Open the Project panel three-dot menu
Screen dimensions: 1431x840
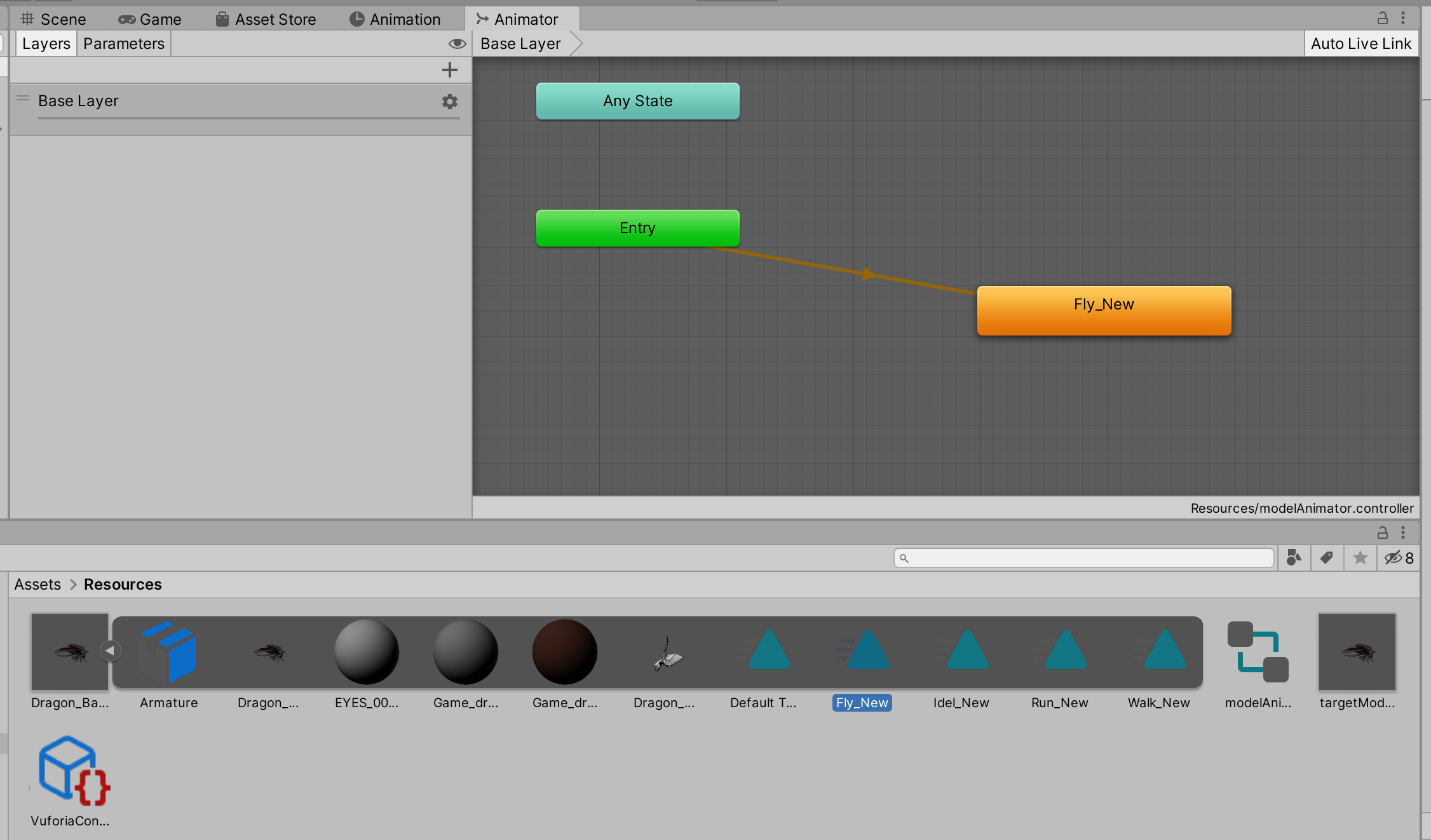[x=1402, y=532]
